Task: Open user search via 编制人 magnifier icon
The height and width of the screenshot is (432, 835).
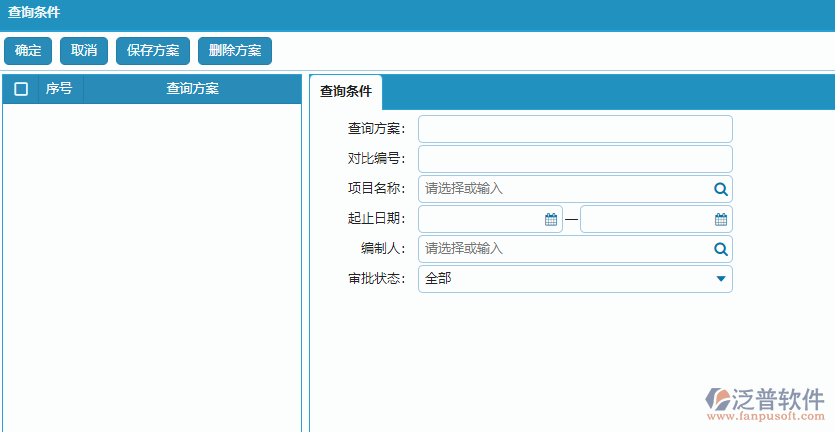Action: pos(721,249)
